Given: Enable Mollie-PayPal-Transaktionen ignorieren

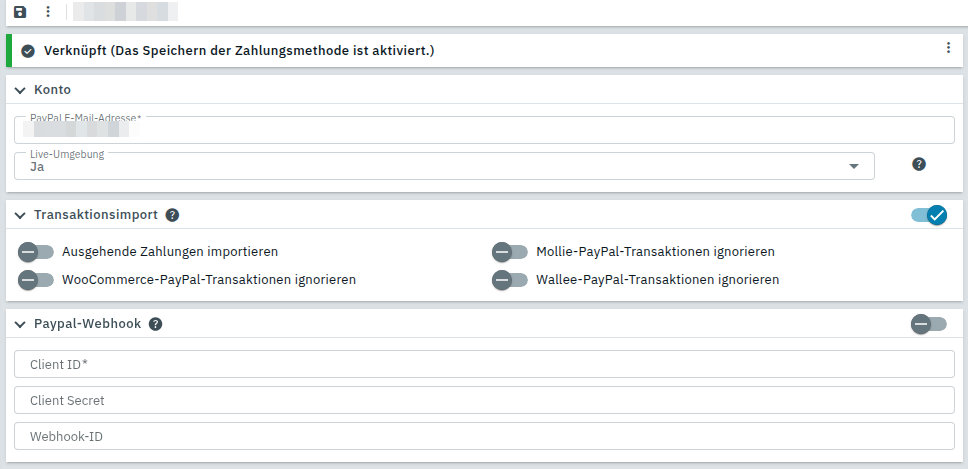Looking at the screenshot, I should pyautogui.click(x=510, y=252).
